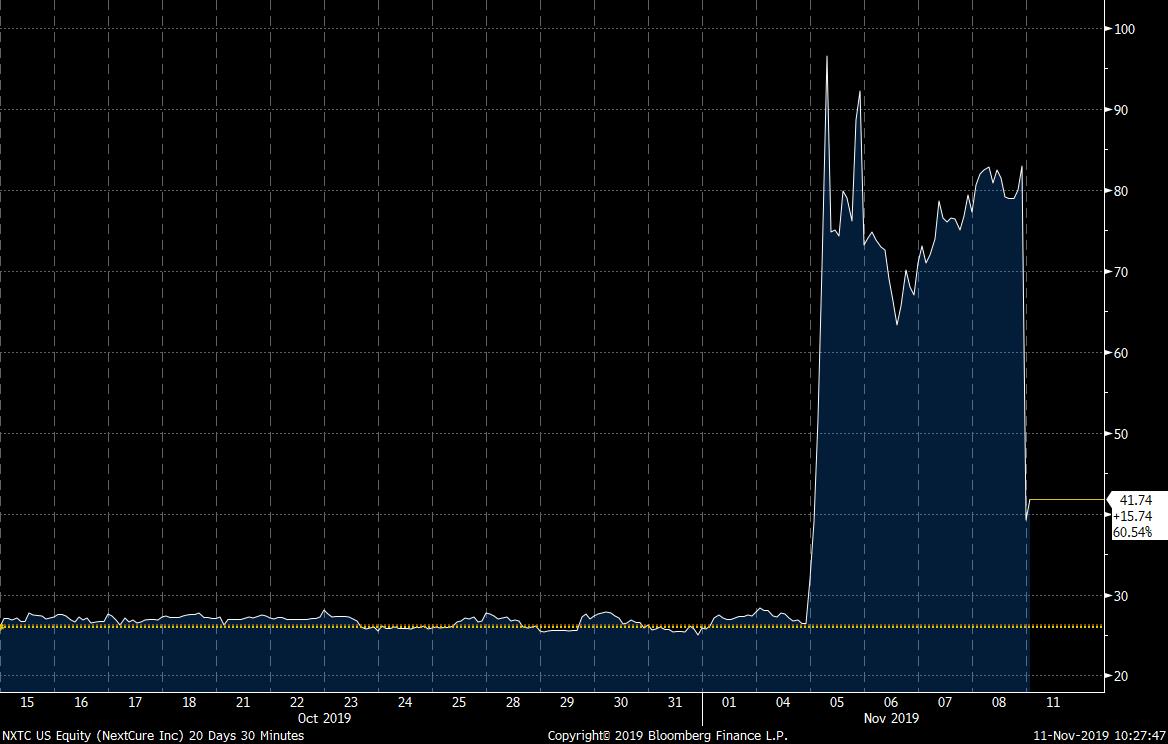Click date label 28 on time axis
The image size is (1168, 744).
point(512,702)
